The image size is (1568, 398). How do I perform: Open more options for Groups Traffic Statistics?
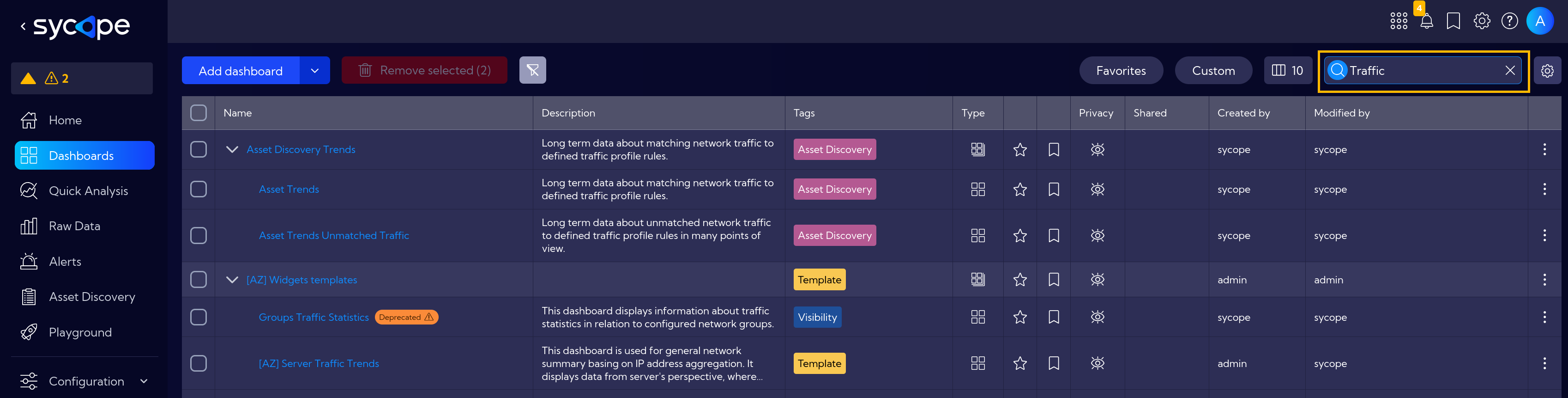click(x=1544, y=317)
